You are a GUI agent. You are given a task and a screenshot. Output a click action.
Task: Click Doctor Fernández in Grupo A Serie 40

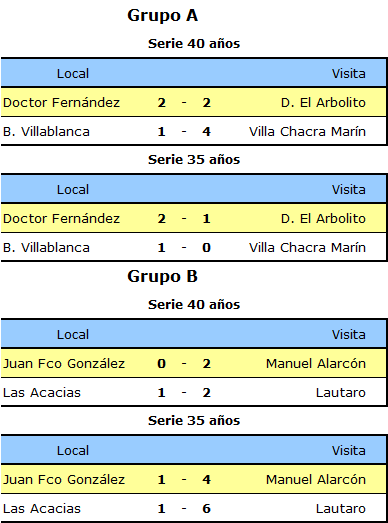click(61, 102)
